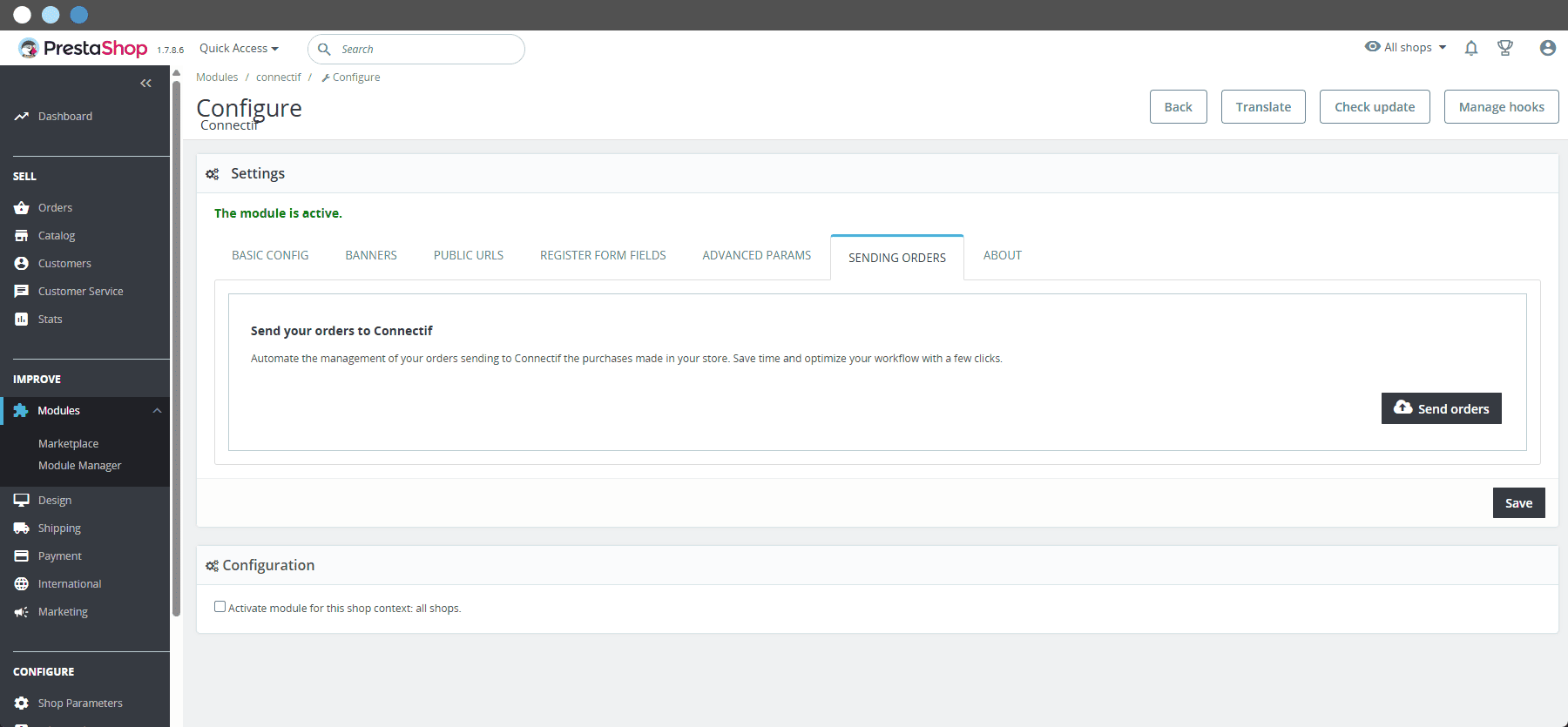The image size is (1568, 727).
Task: Open the trophy merchant expertise icon
Action: point(1505,48)
